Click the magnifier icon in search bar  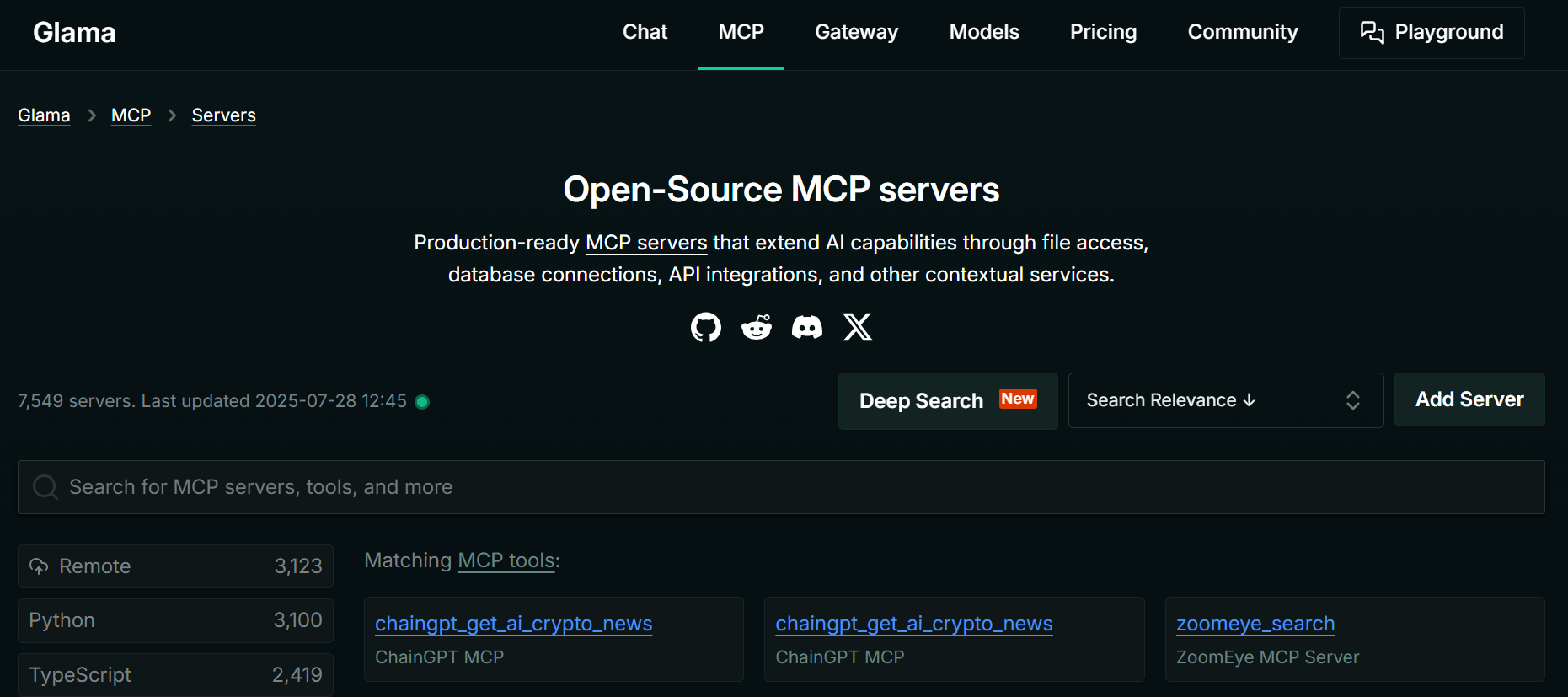[45, 487]
